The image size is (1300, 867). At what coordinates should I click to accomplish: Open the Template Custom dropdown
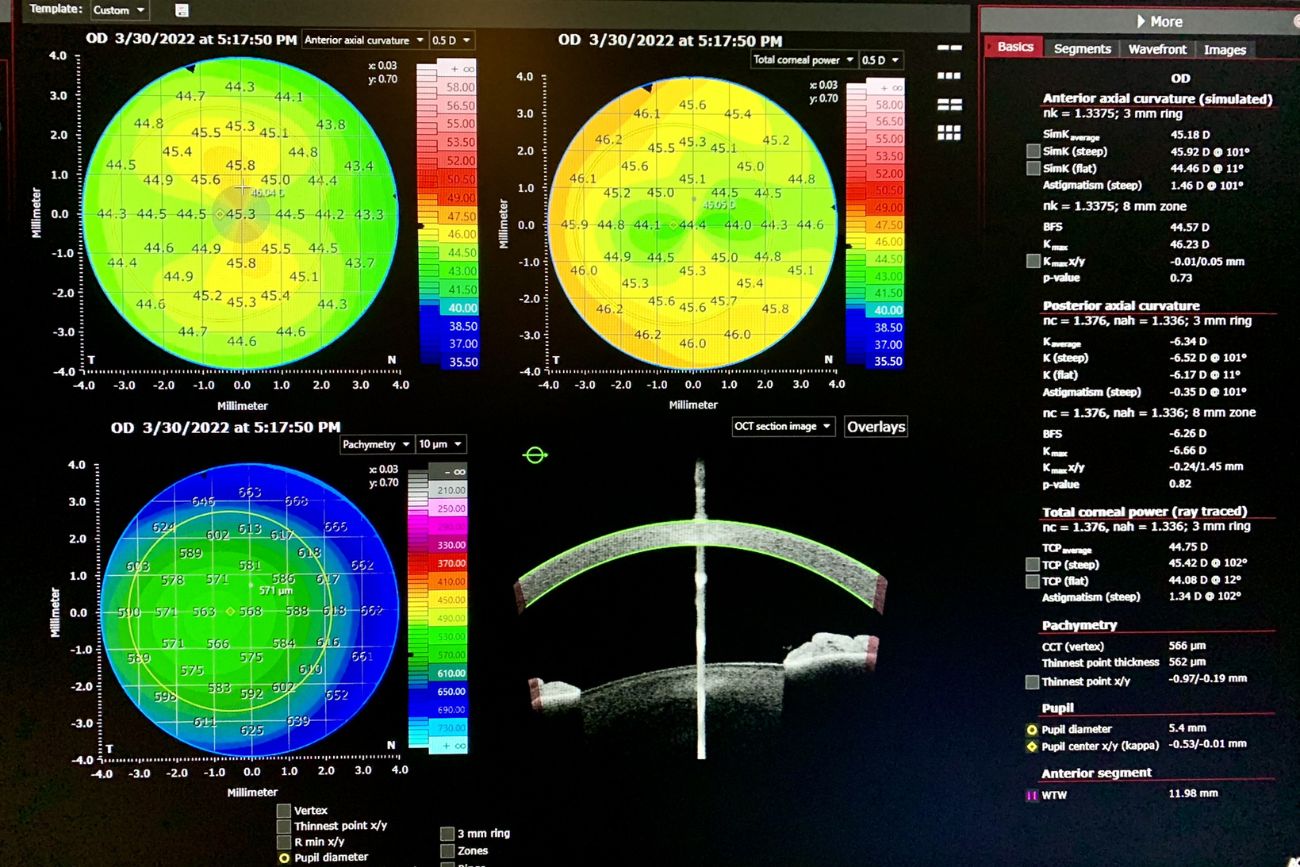tap(119, 10)
